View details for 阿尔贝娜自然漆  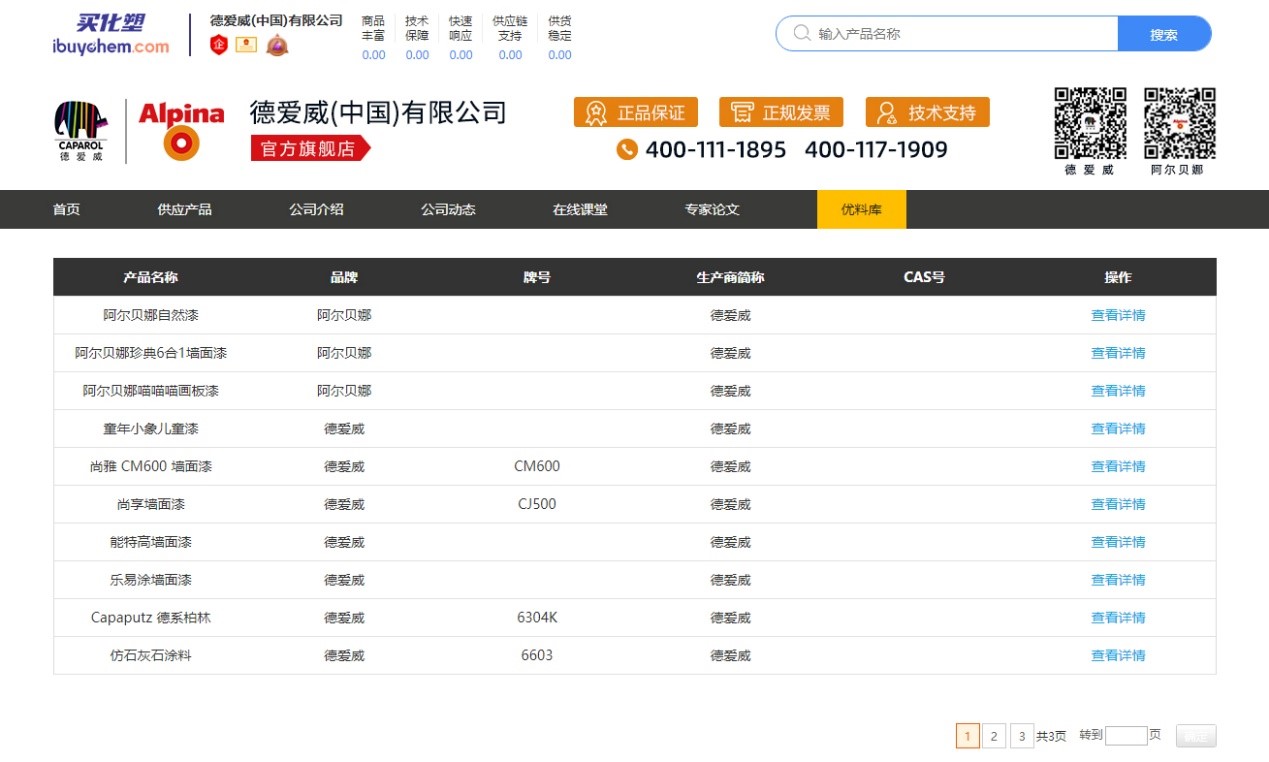coord(1118,315)
